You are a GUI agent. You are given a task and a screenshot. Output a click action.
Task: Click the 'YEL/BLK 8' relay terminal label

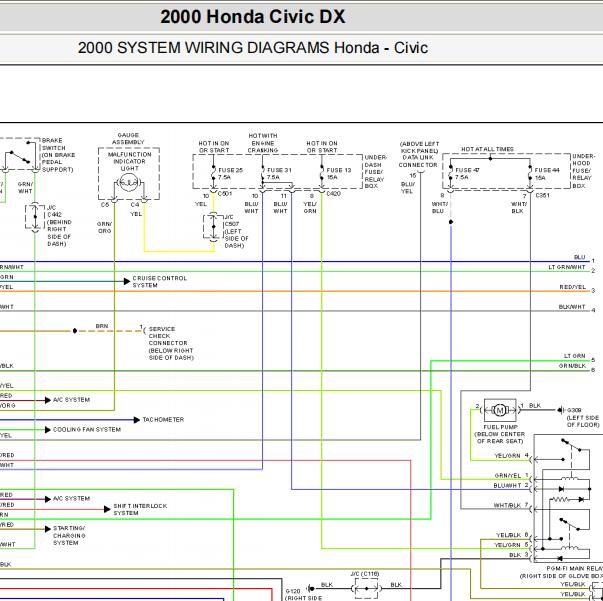(512, 535)
